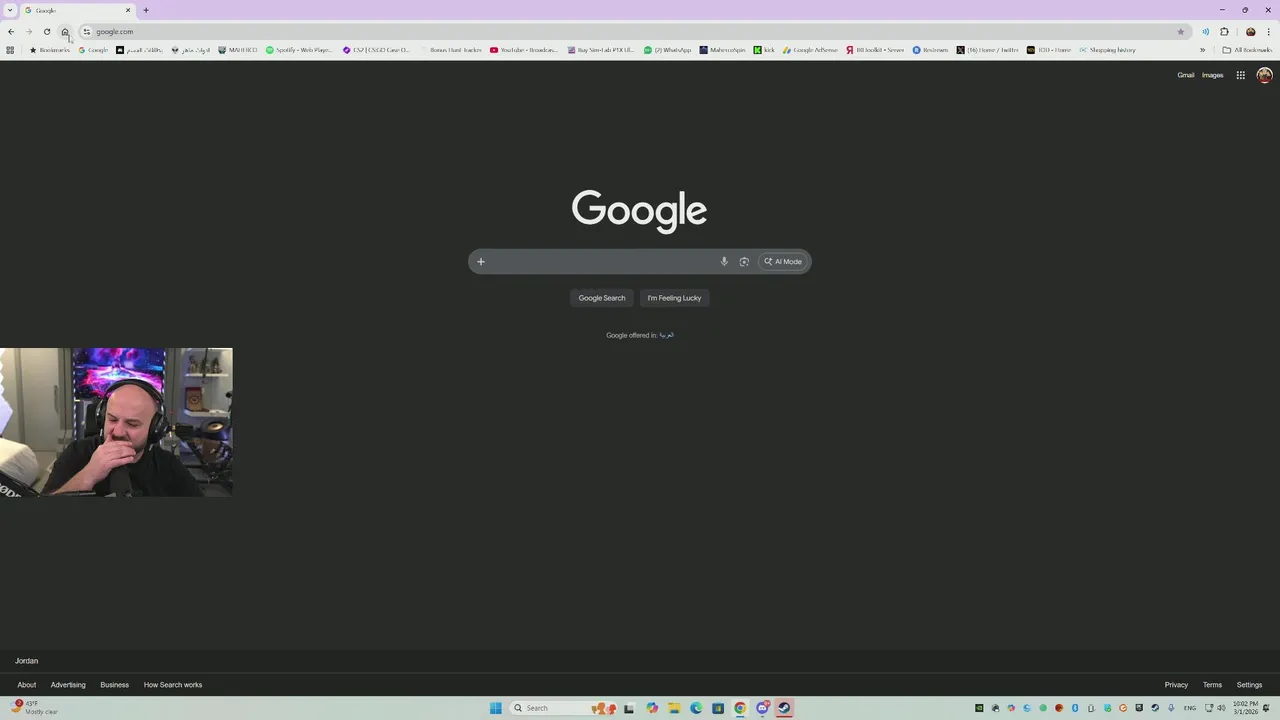Click the webcam overlay thumbnail
The width and height of the screenshot is (1280, 720).
point(116,422)
